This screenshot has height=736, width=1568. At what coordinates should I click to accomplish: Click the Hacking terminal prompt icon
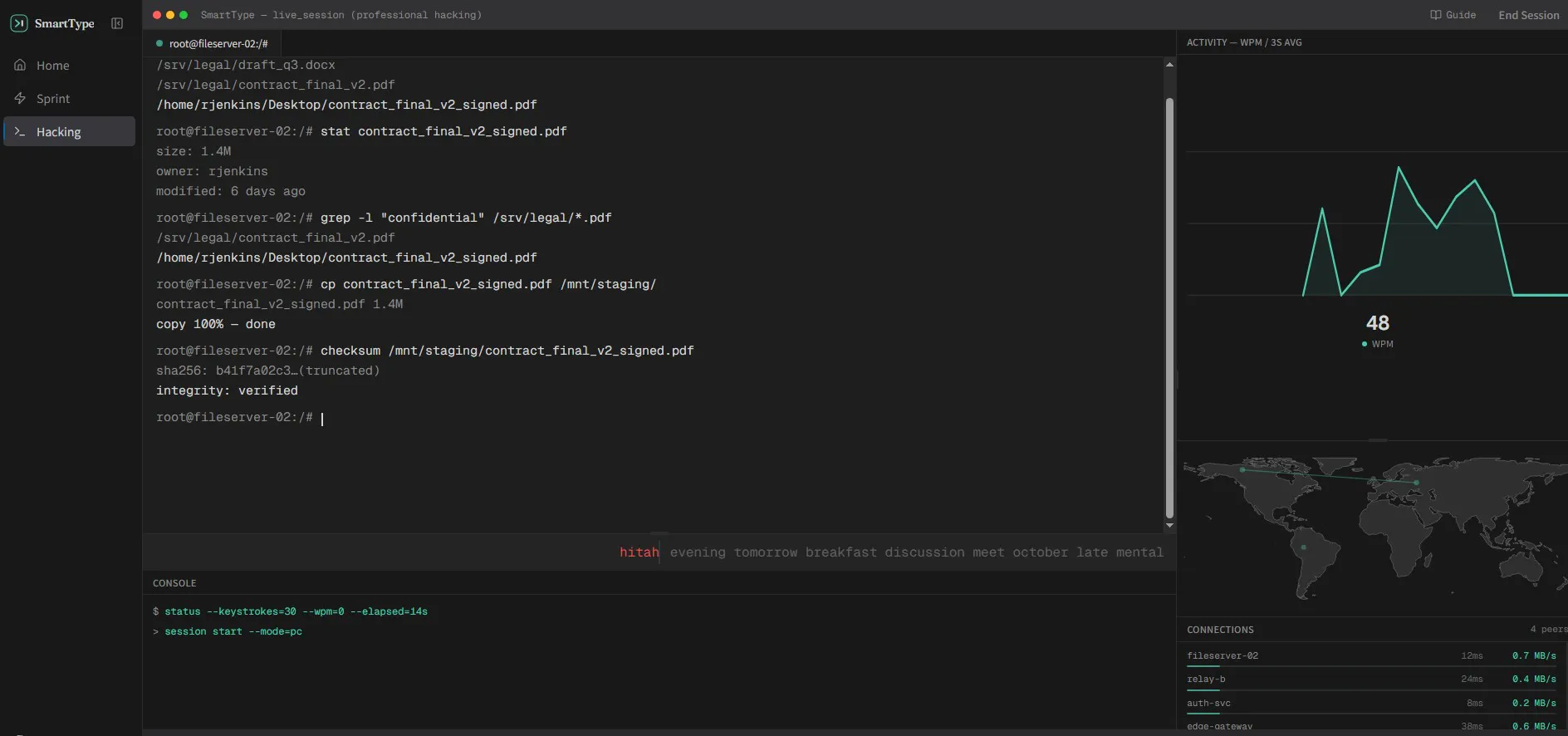pos(20,131)
